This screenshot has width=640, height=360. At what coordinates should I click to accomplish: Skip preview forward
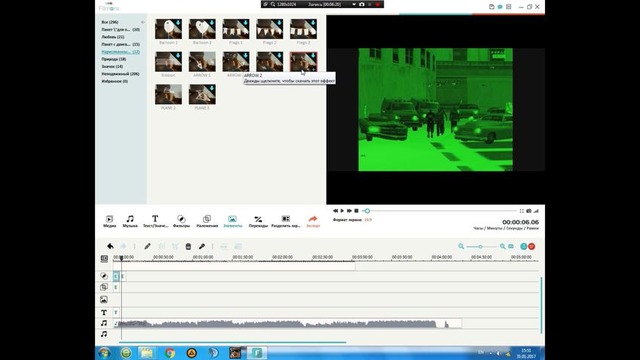(349, 211)
